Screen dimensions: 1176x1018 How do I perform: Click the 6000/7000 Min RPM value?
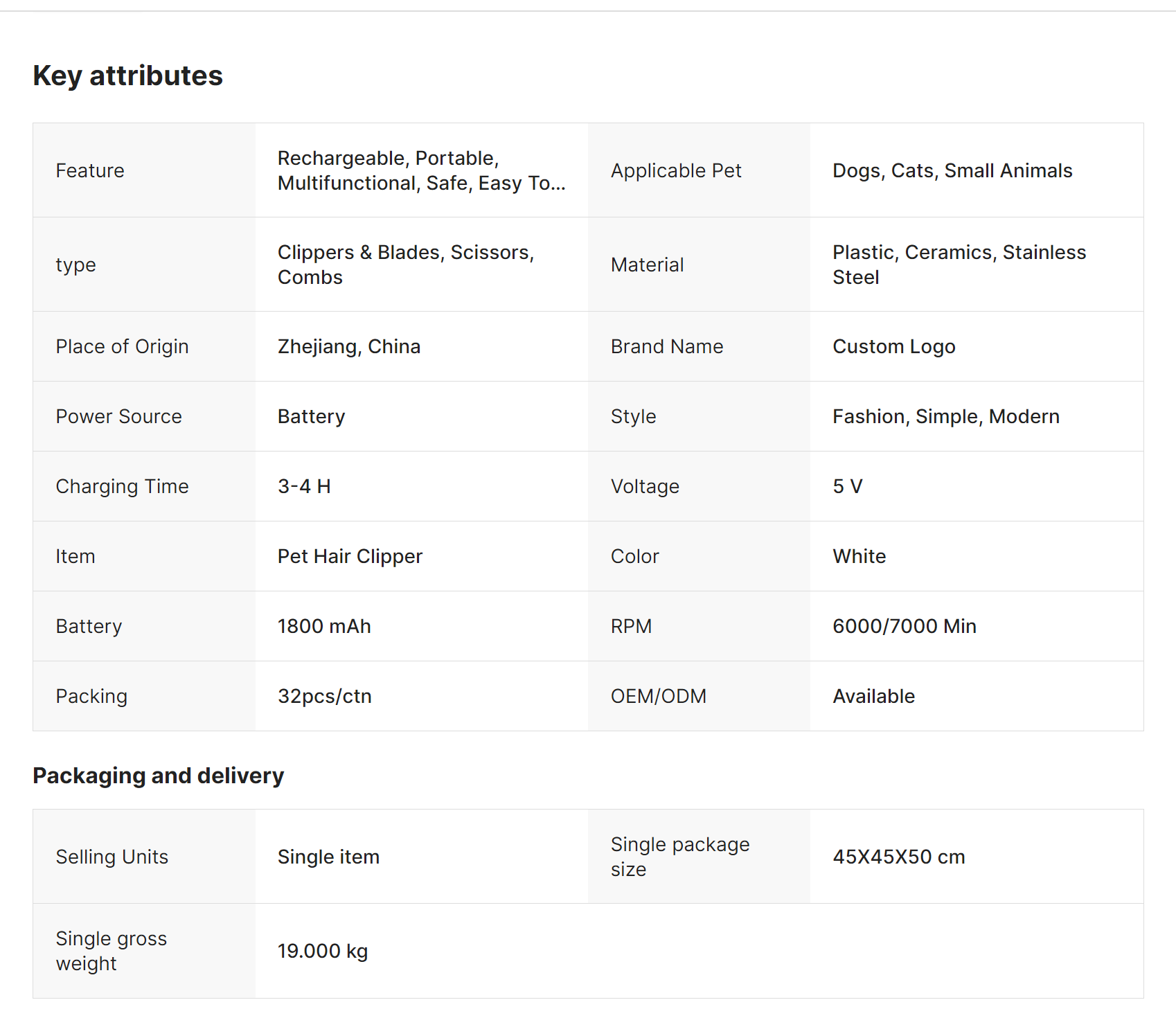904,626
